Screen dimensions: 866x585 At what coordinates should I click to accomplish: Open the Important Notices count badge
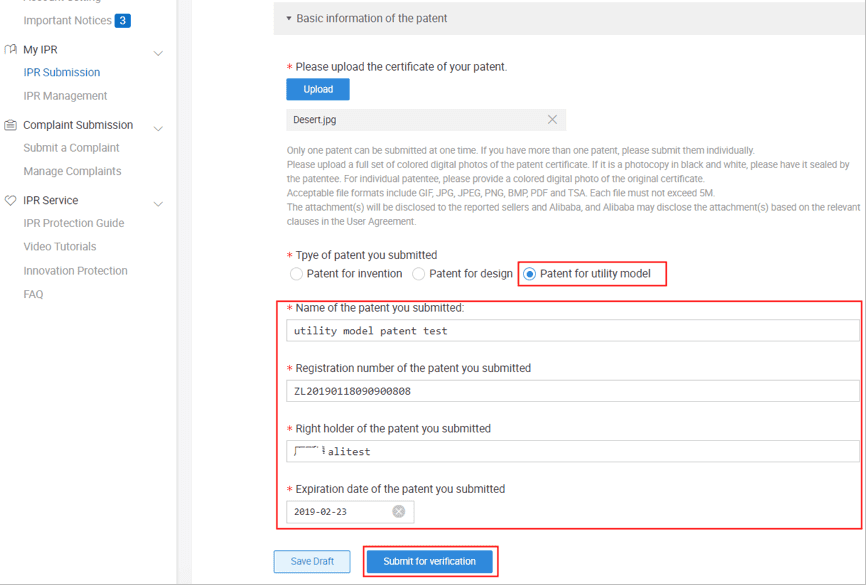(x=122, y=20)
